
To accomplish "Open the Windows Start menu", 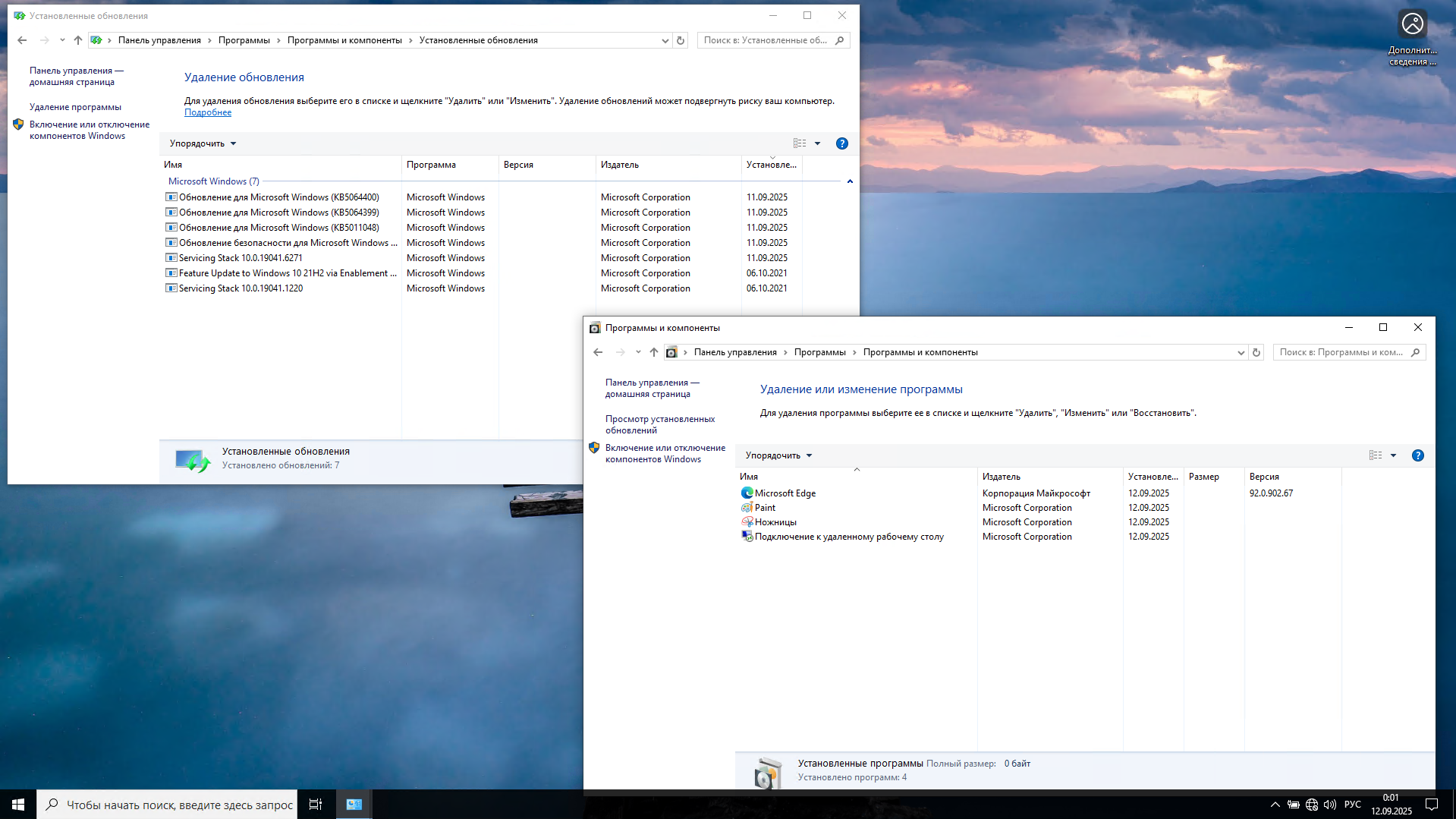I will coord(18,805).
